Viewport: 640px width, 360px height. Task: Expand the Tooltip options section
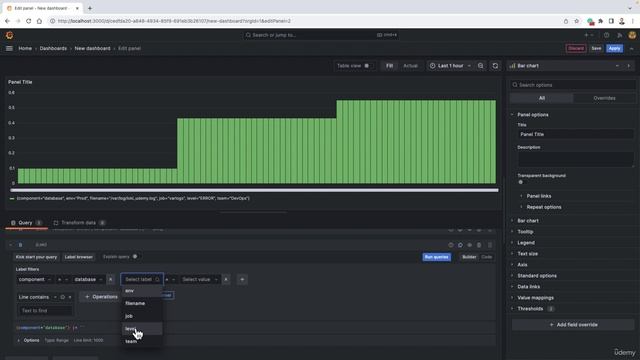tap(525, 232)
